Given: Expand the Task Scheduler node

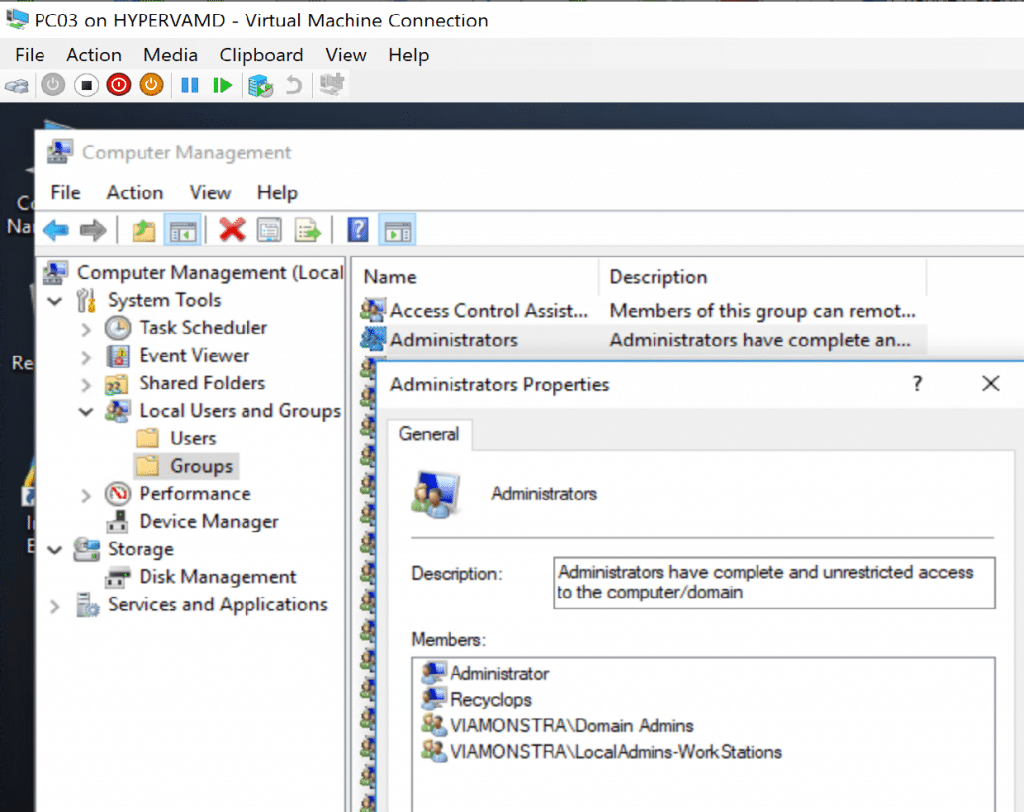Looking at the screenshot, I should tap(86, 328).
